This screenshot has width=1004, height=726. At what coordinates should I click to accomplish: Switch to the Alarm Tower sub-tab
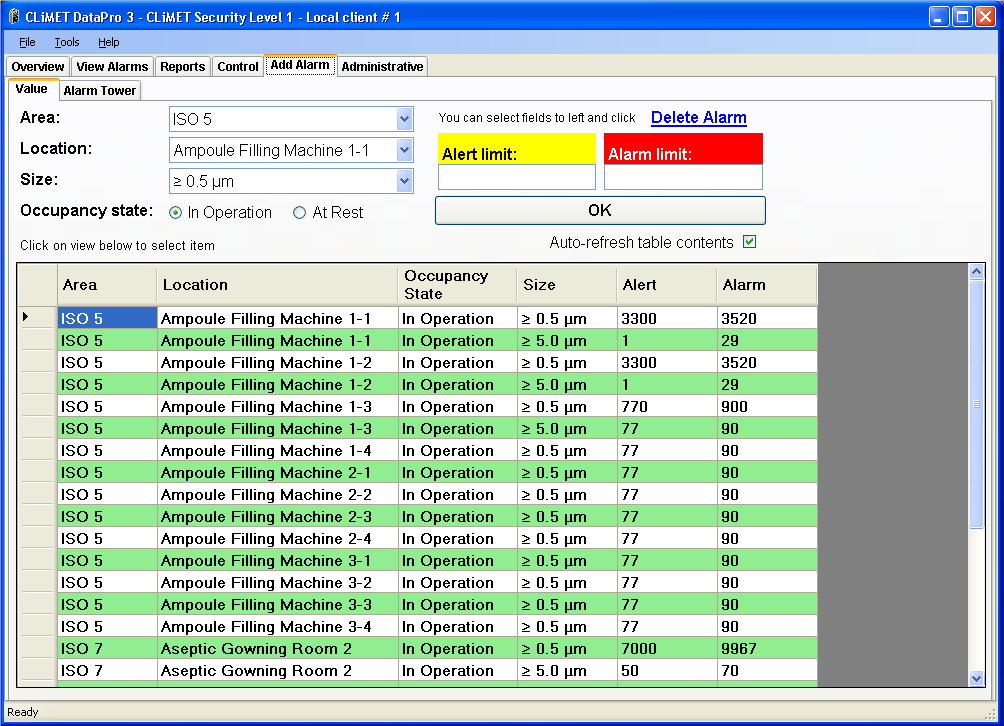100,91
